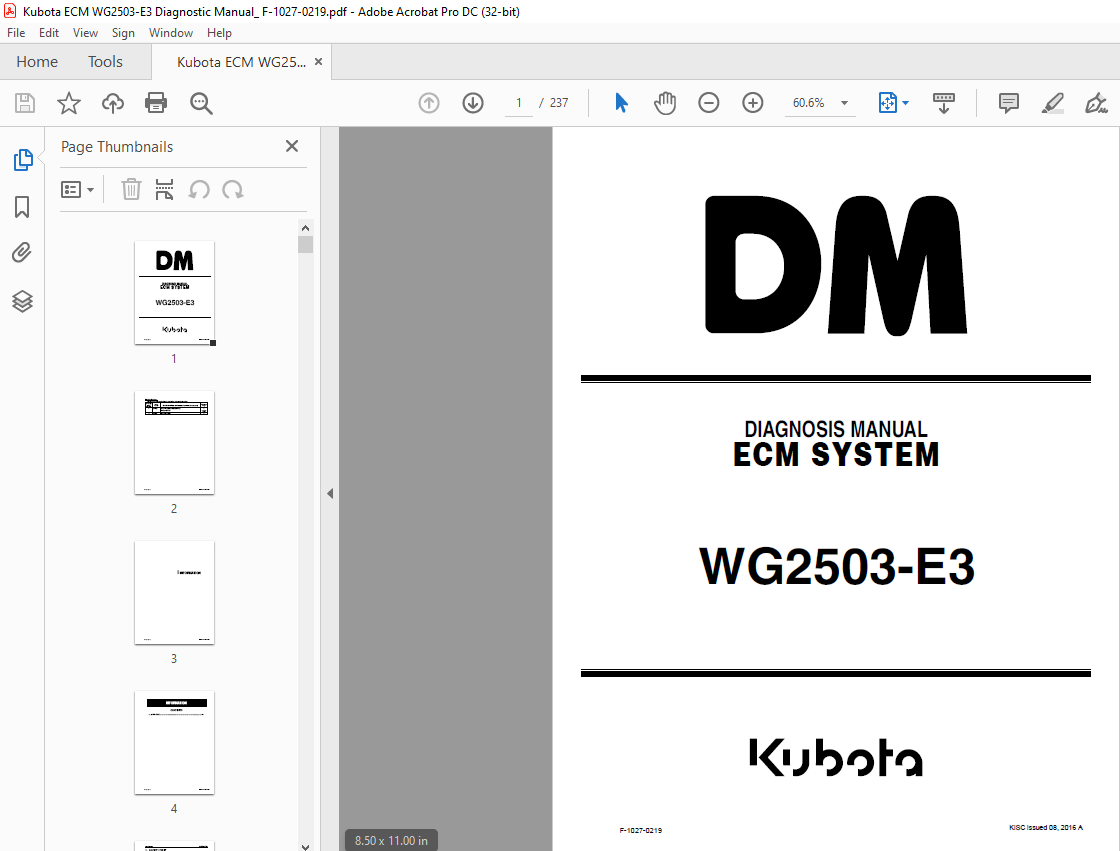Screen dimensions: 1120x851
Task: Open the Window menu
Action: pos(171,33)
